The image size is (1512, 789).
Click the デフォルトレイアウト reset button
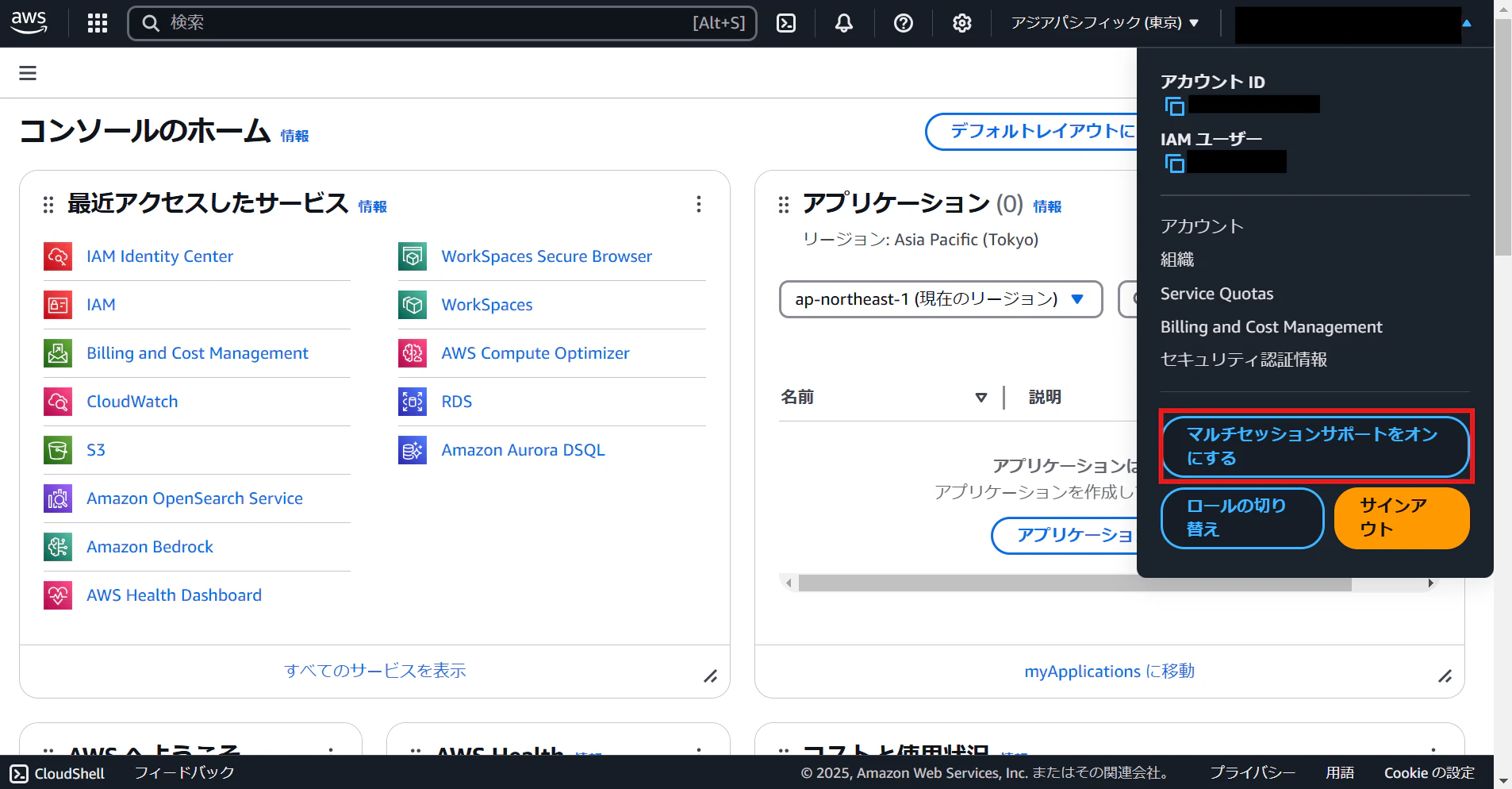pos(1032,131)
